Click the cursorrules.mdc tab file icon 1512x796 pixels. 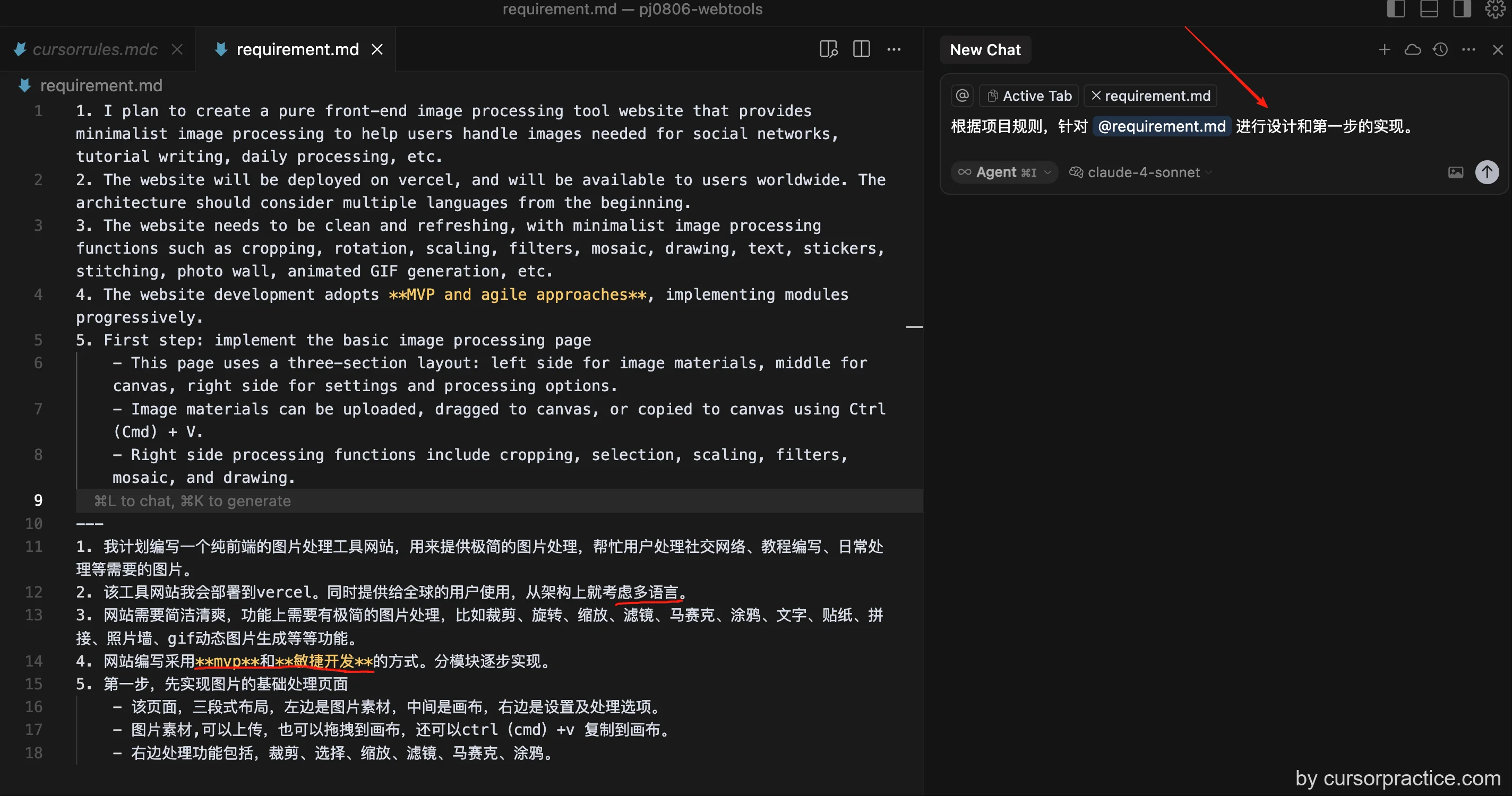coord(20,49)
